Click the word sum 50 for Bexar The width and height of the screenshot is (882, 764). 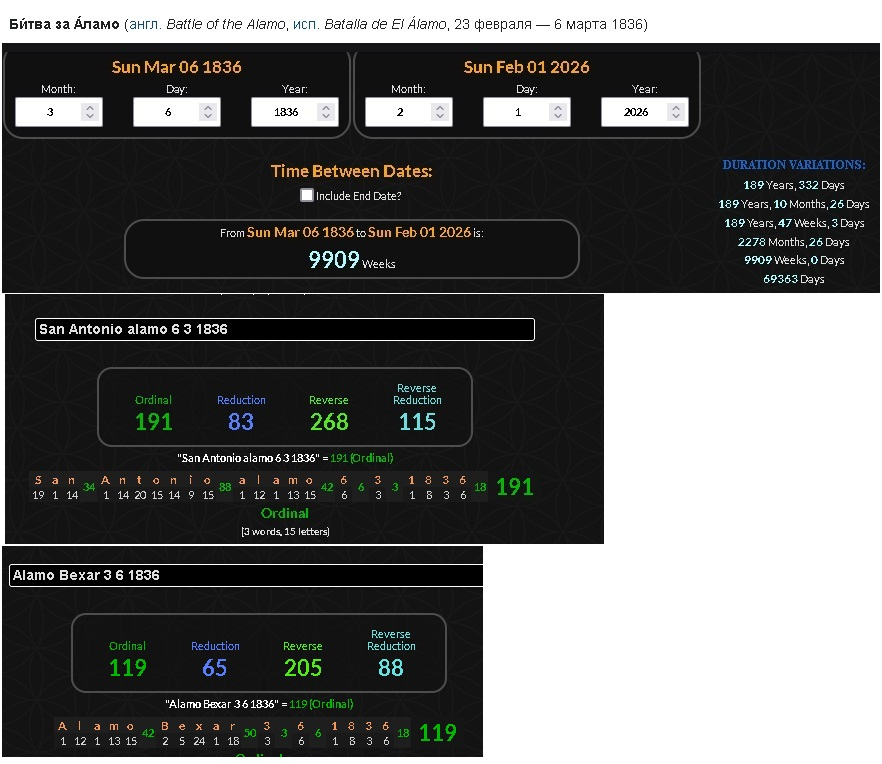(x=250, y=733)
